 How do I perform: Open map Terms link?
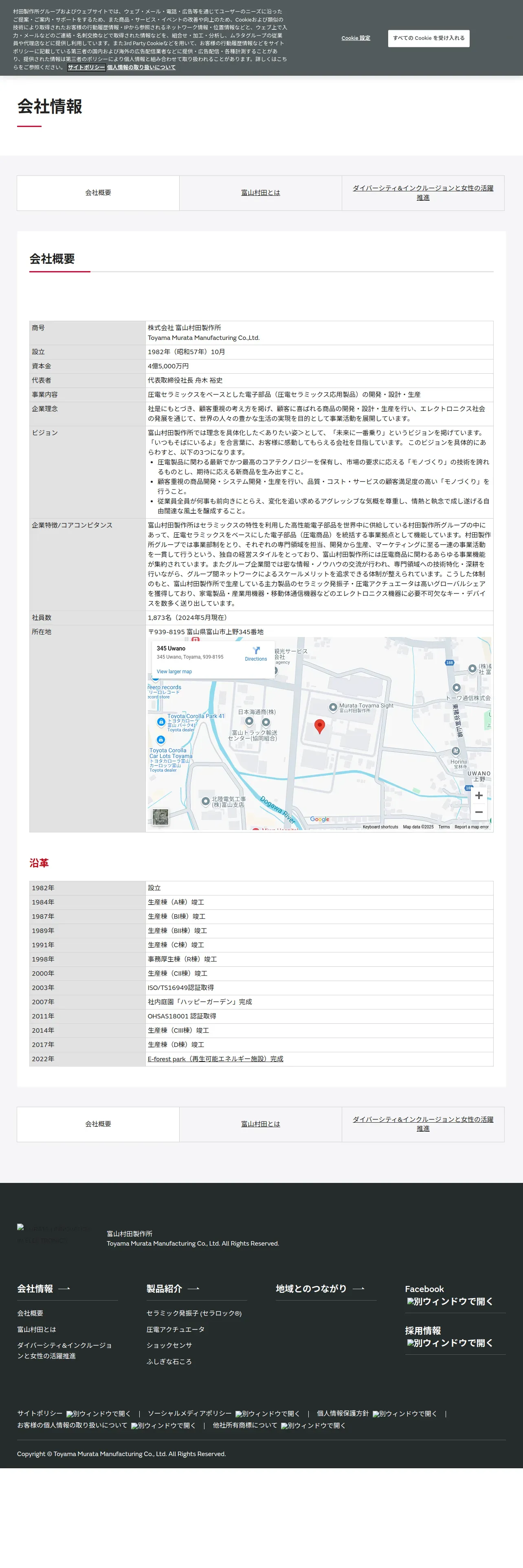tap(444, 827)
